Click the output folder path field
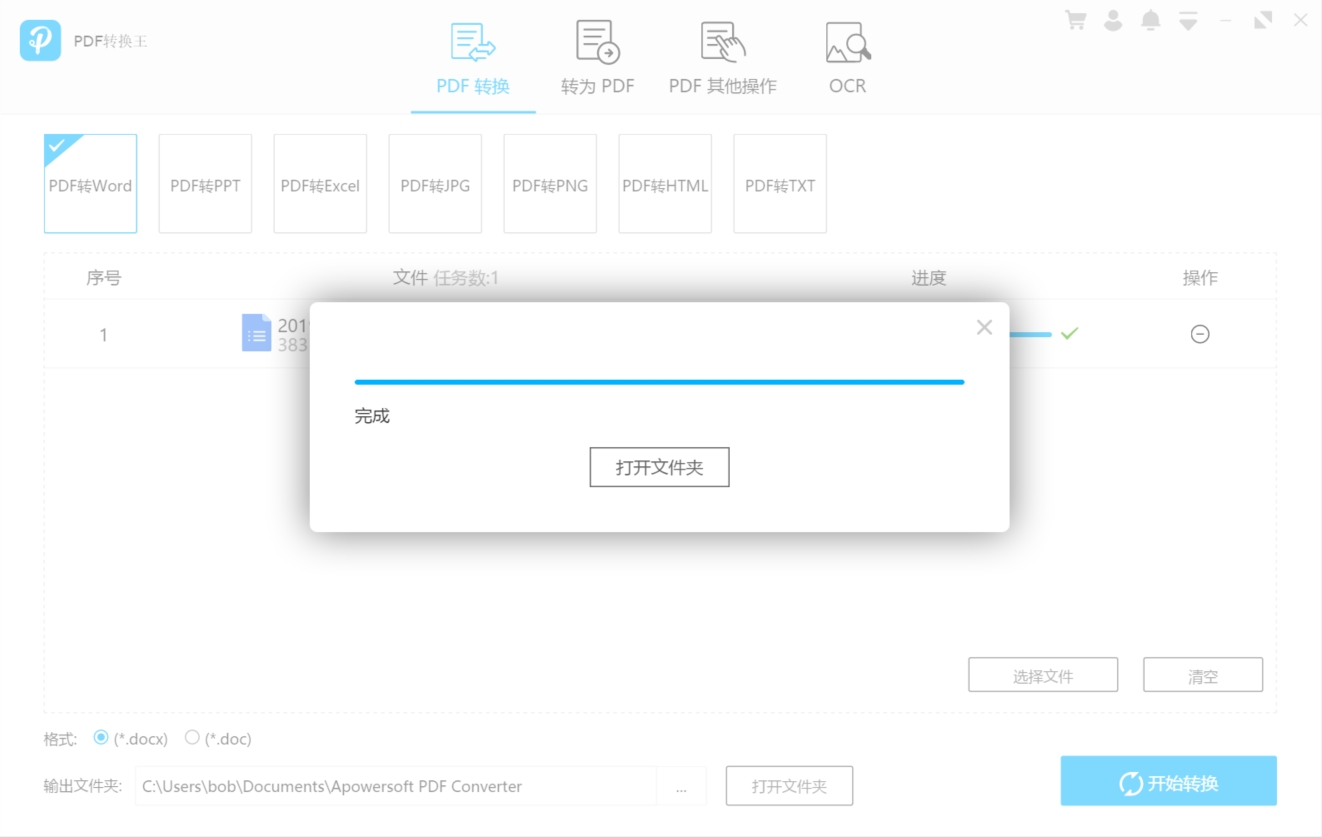This screenshot has width=1322, height=837. point(396,786)
